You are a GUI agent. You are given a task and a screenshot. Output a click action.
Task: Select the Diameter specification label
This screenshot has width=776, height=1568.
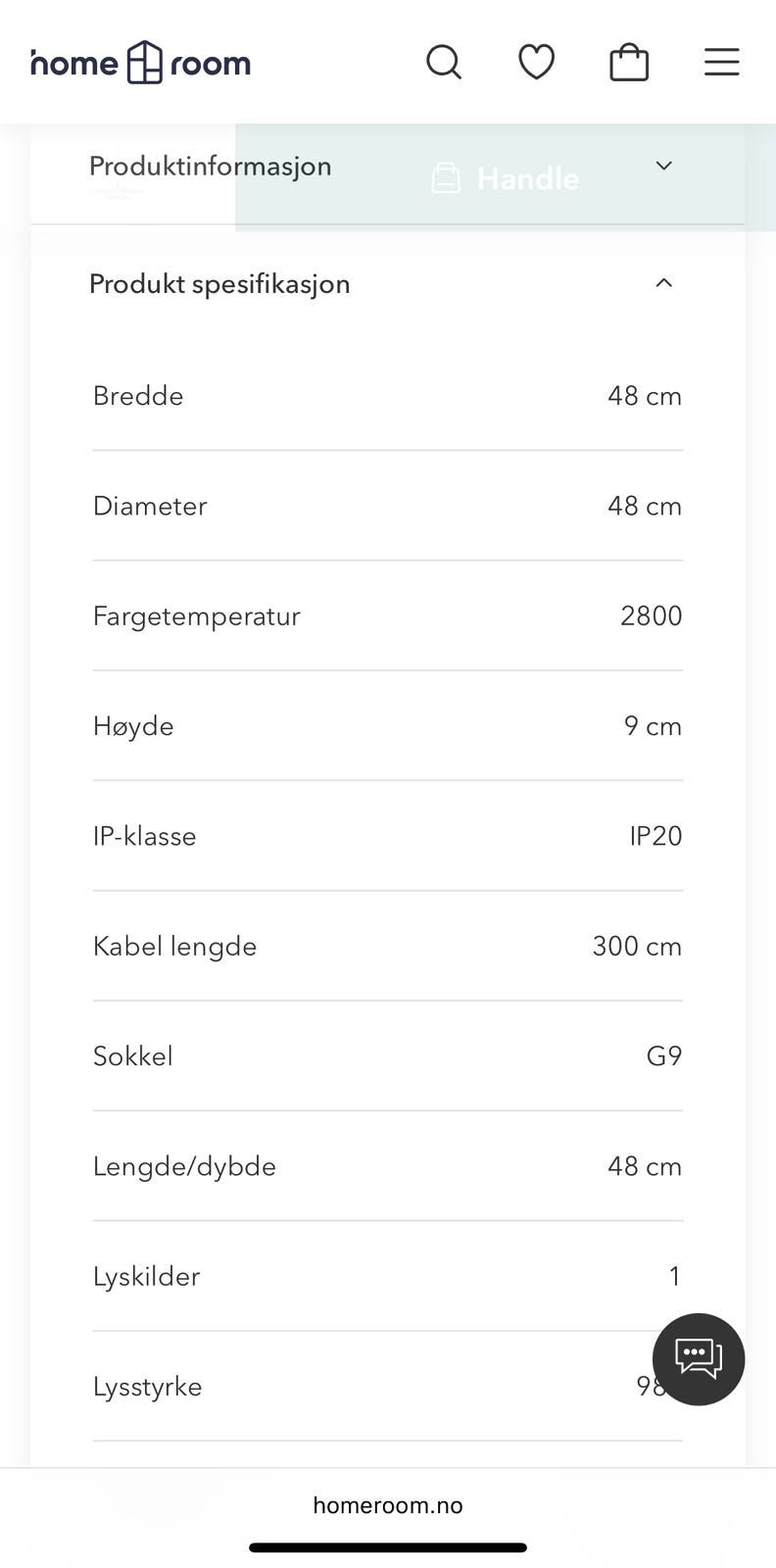(150, 506)
